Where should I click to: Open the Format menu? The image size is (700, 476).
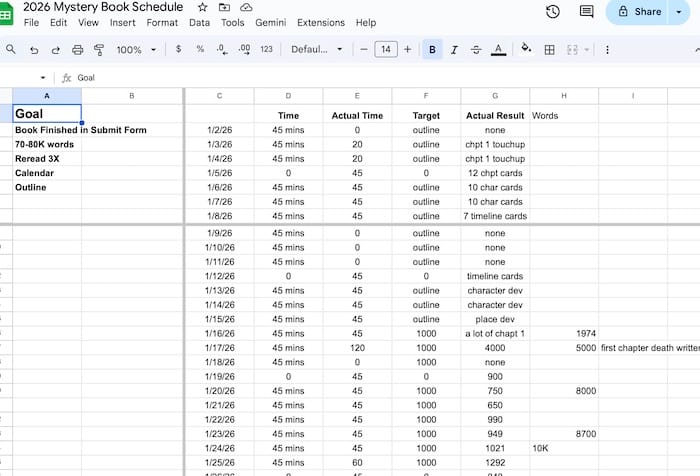point(162,22)
